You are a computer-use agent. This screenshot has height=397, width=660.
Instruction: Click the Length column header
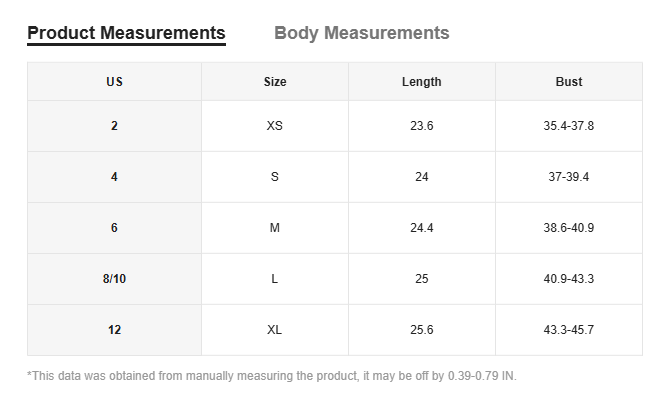[x=422, y=82]
